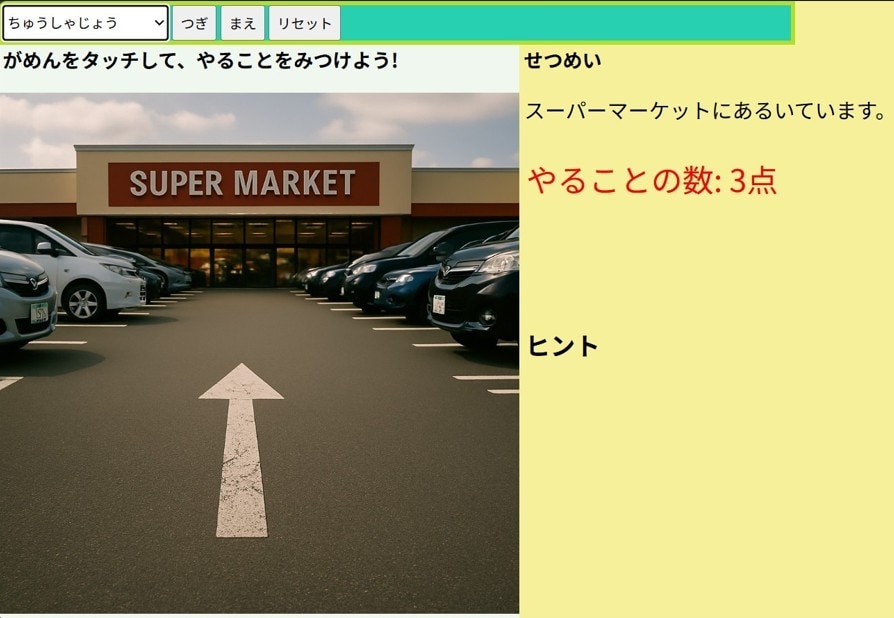Open the ちゅうしゃじょう scene dropdown
The image size is (894, 618).
(x=86, y=23)
